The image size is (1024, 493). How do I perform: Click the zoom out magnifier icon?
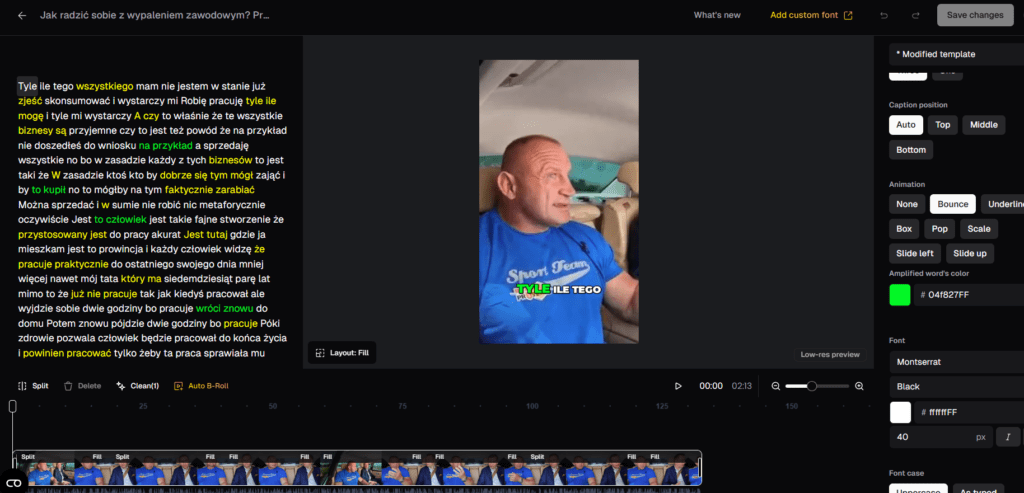775,386
